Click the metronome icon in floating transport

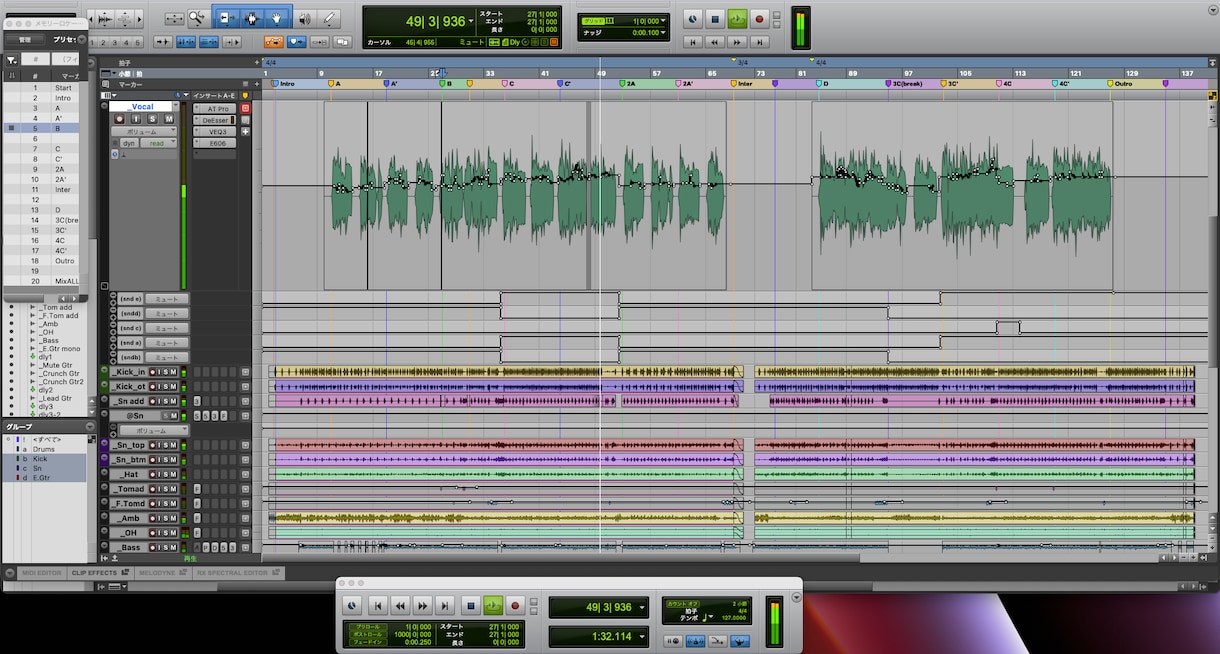[x=693, y=641]
